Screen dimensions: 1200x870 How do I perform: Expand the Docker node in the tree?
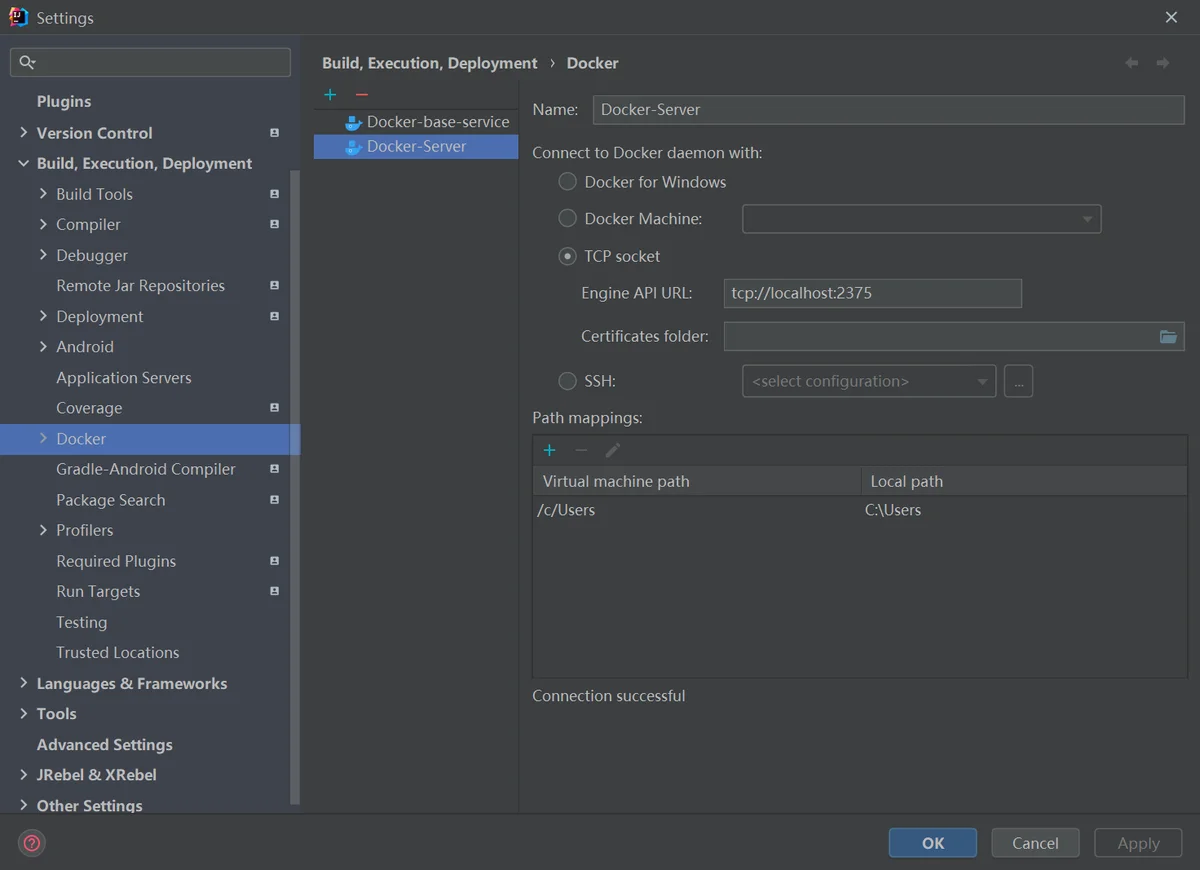(43, 438)
